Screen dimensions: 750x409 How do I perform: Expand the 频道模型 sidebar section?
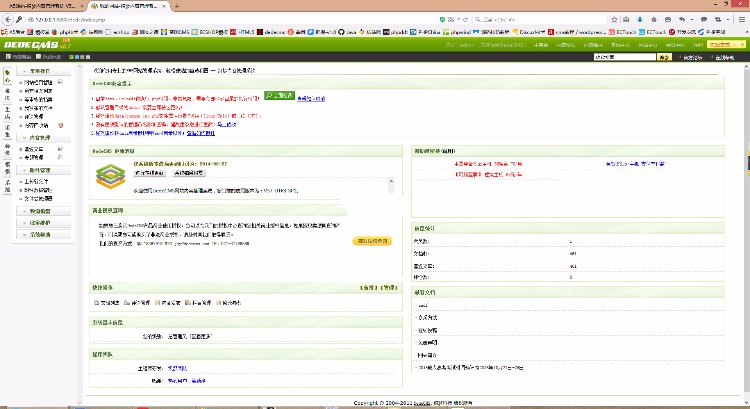[44, 211]
